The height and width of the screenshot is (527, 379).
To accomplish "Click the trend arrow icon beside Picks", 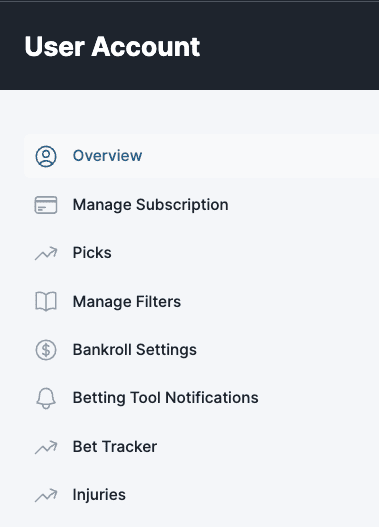I will pyautogui.click(x=46, y=253).
